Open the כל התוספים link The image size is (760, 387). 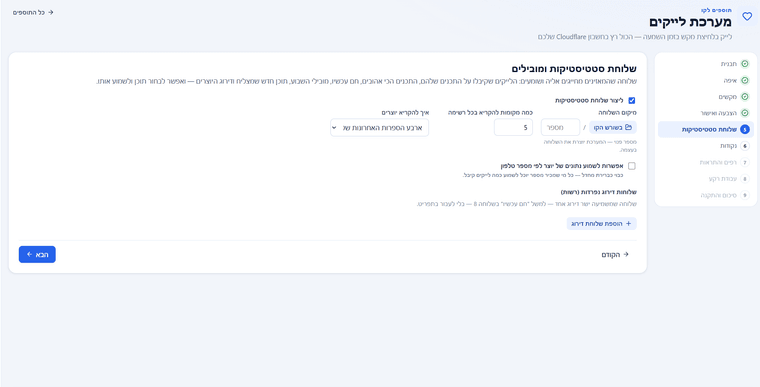(x=33, y=13)
